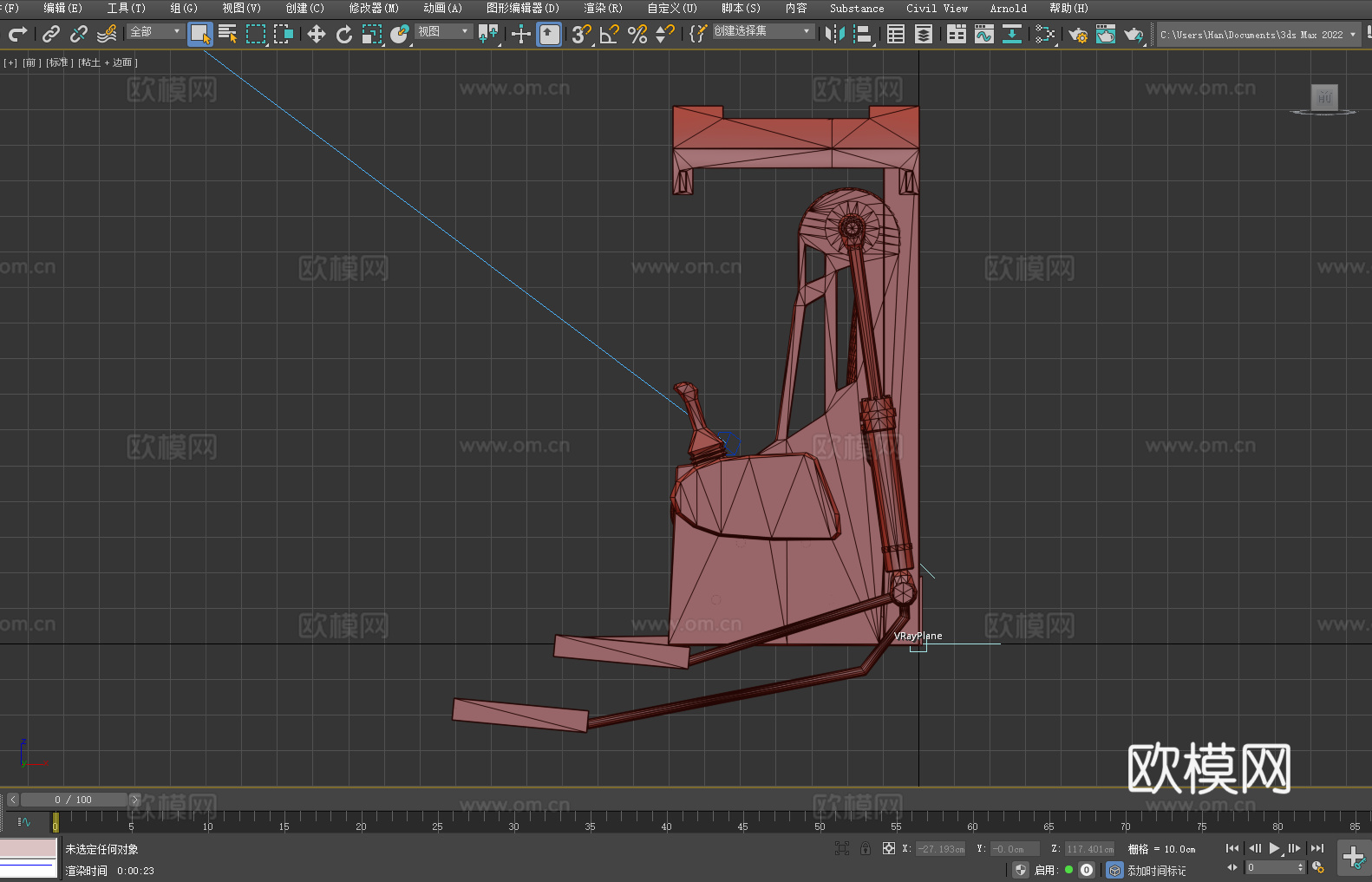This screenshot has width=1372, height=882.
Task: Click time slider previous frame arrow
Action: [x=13, y=800]
